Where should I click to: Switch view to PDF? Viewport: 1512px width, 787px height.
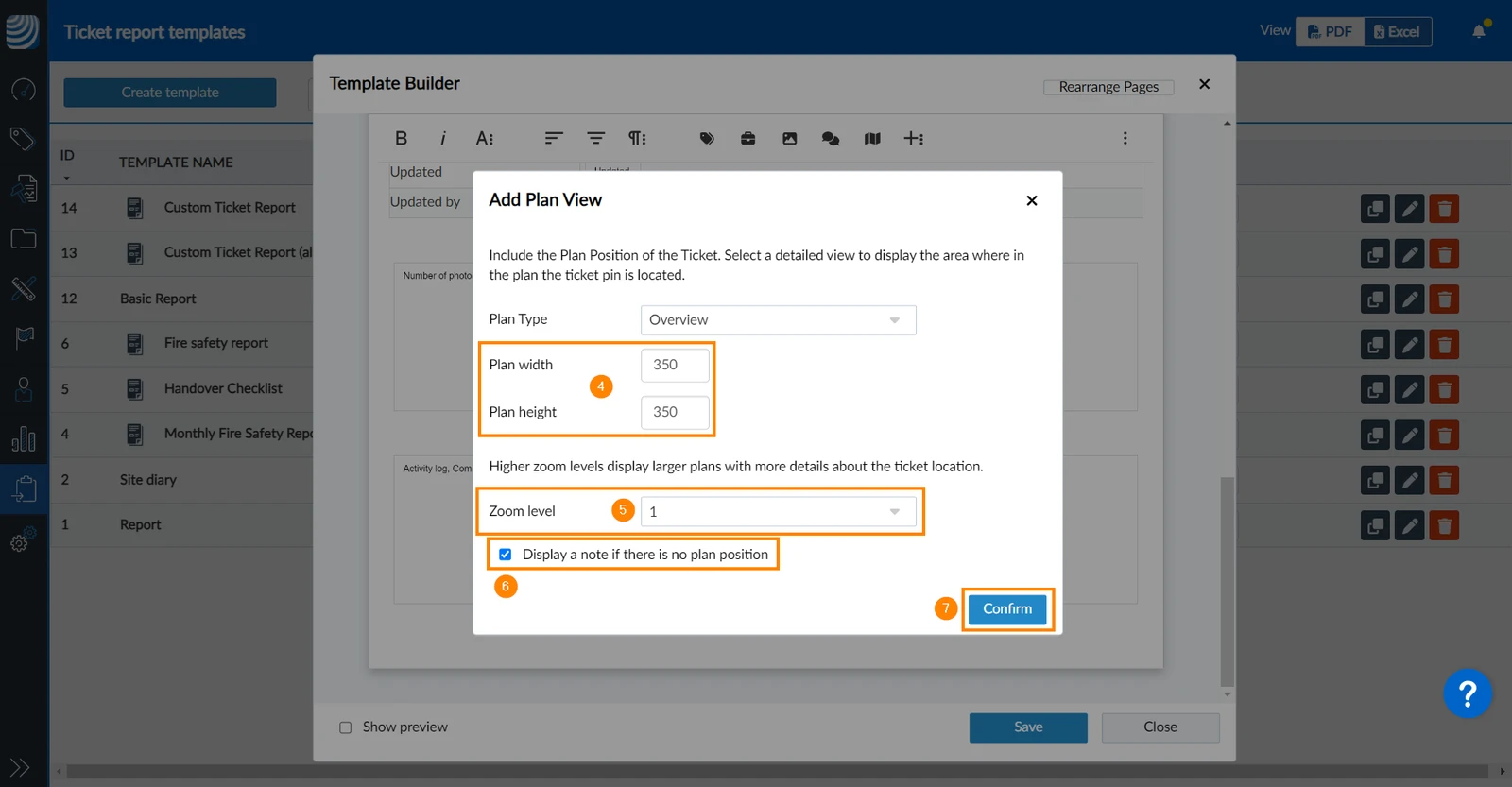tap(1330, 31)
